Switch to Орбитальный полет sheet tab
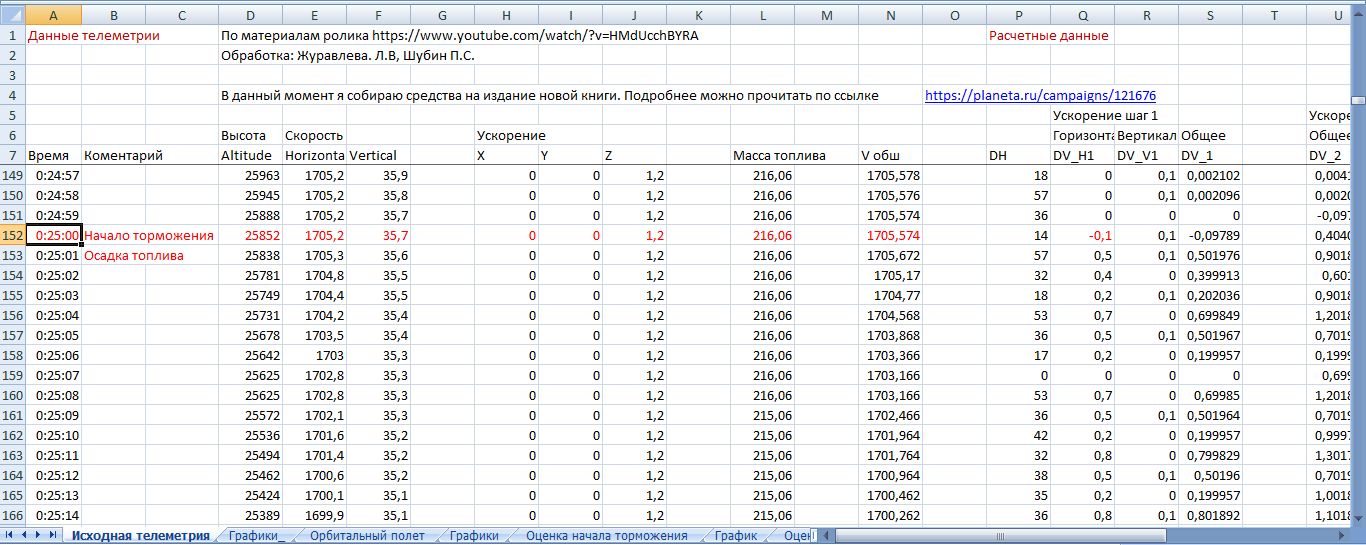1366x545 pixels. [367, 536]
